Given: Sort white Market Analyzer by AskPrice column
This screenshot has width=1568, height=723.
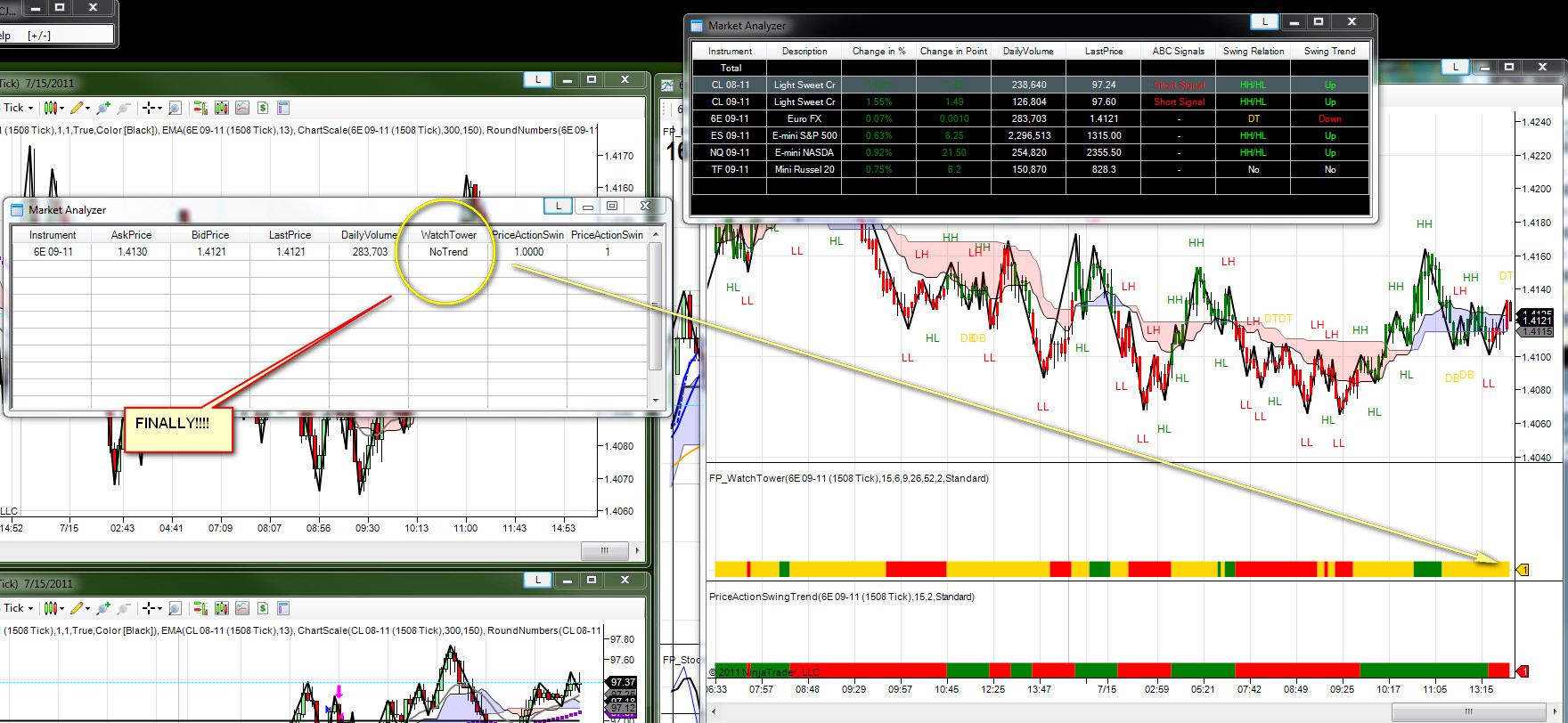Looking at the screenshot, I should point(131,235).
